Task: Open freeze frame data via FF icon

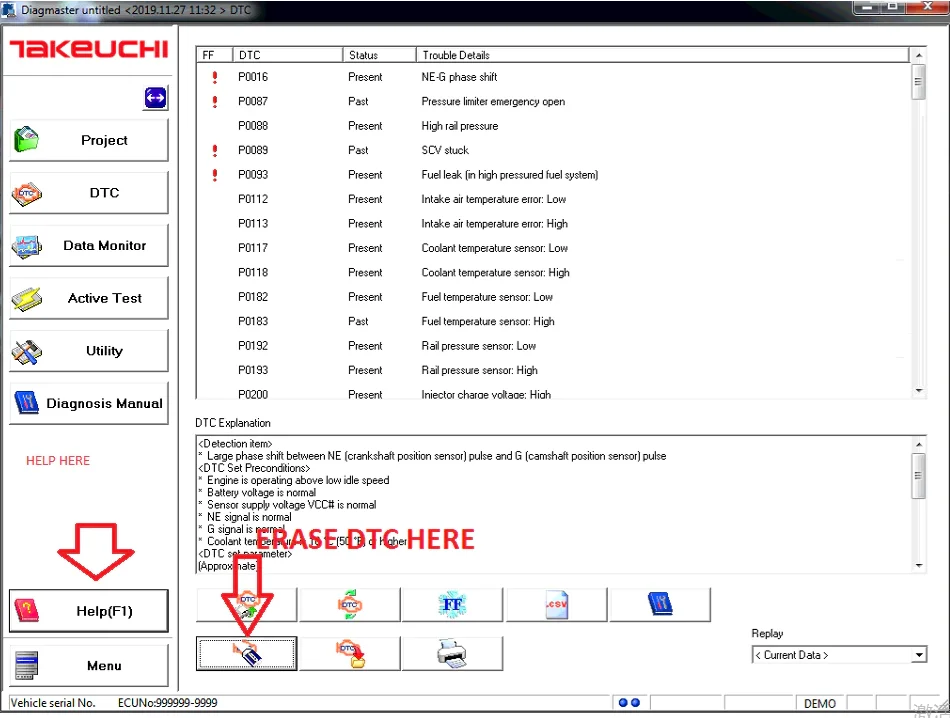Action: point(452,605)
